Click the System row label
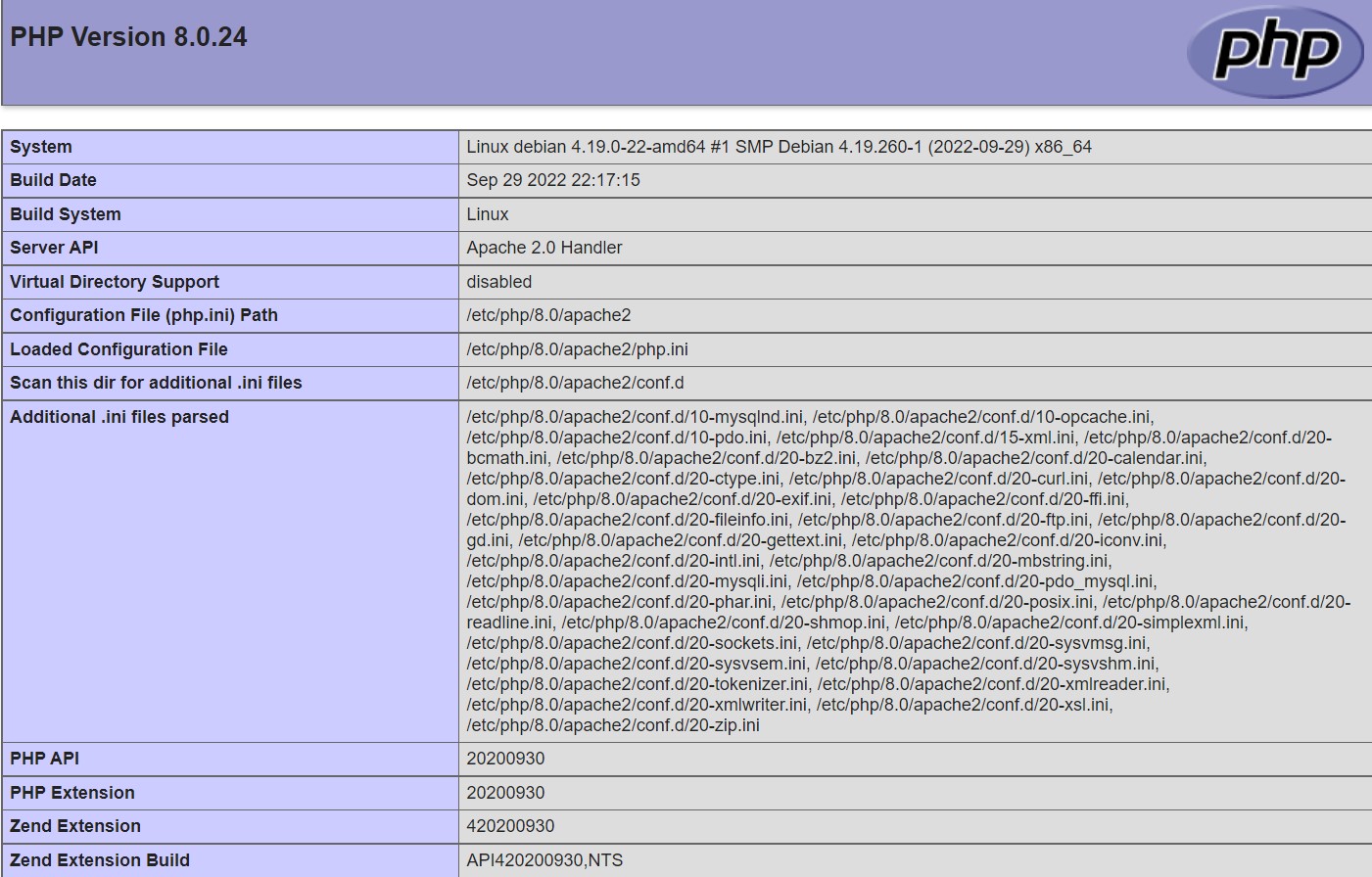This screenshot has height=877, width=1372. pyautogui.click(x=41, y=147)
